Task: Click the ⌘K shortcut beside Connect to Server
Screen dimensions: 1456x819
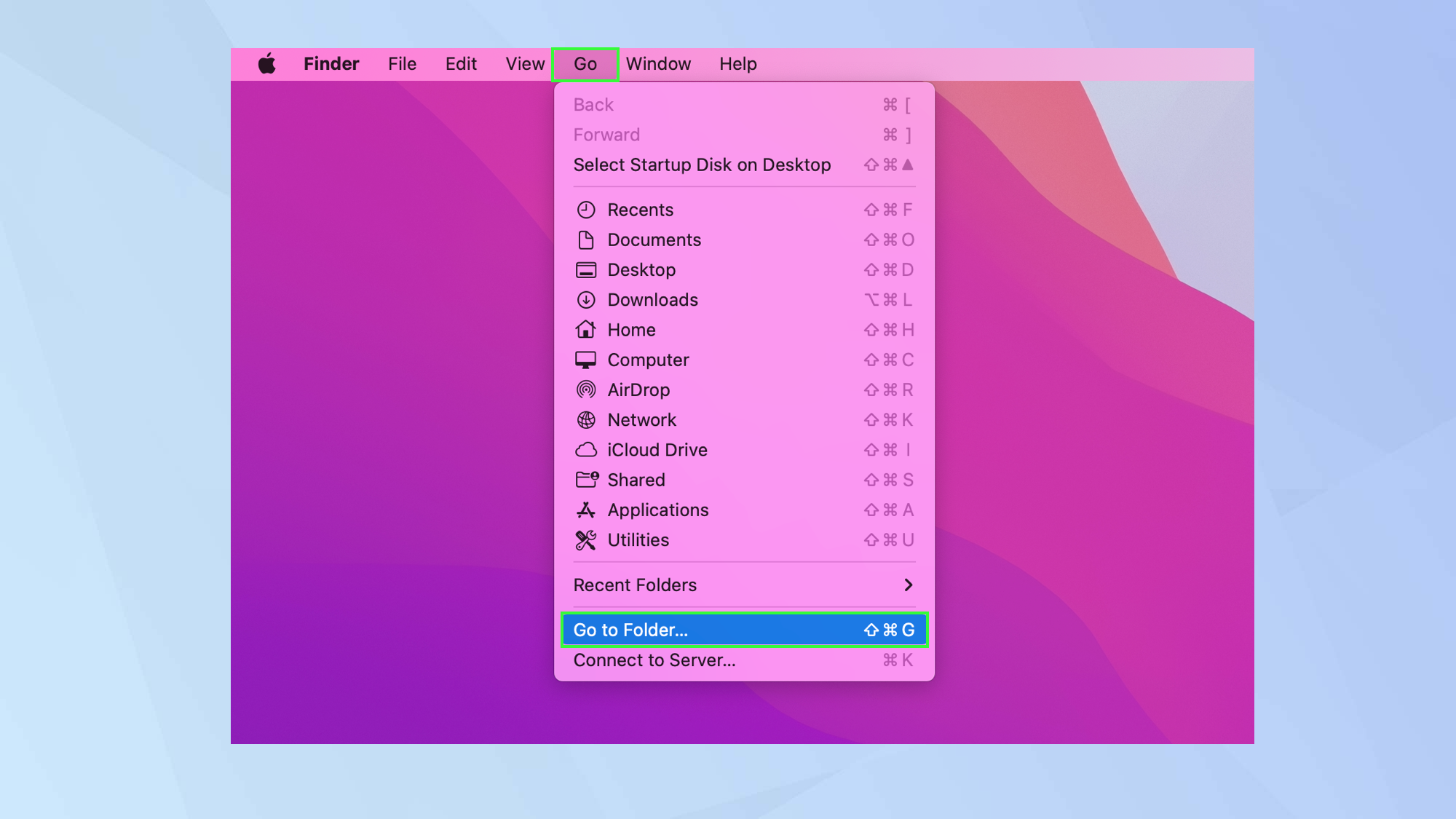Action: point(898,660)
